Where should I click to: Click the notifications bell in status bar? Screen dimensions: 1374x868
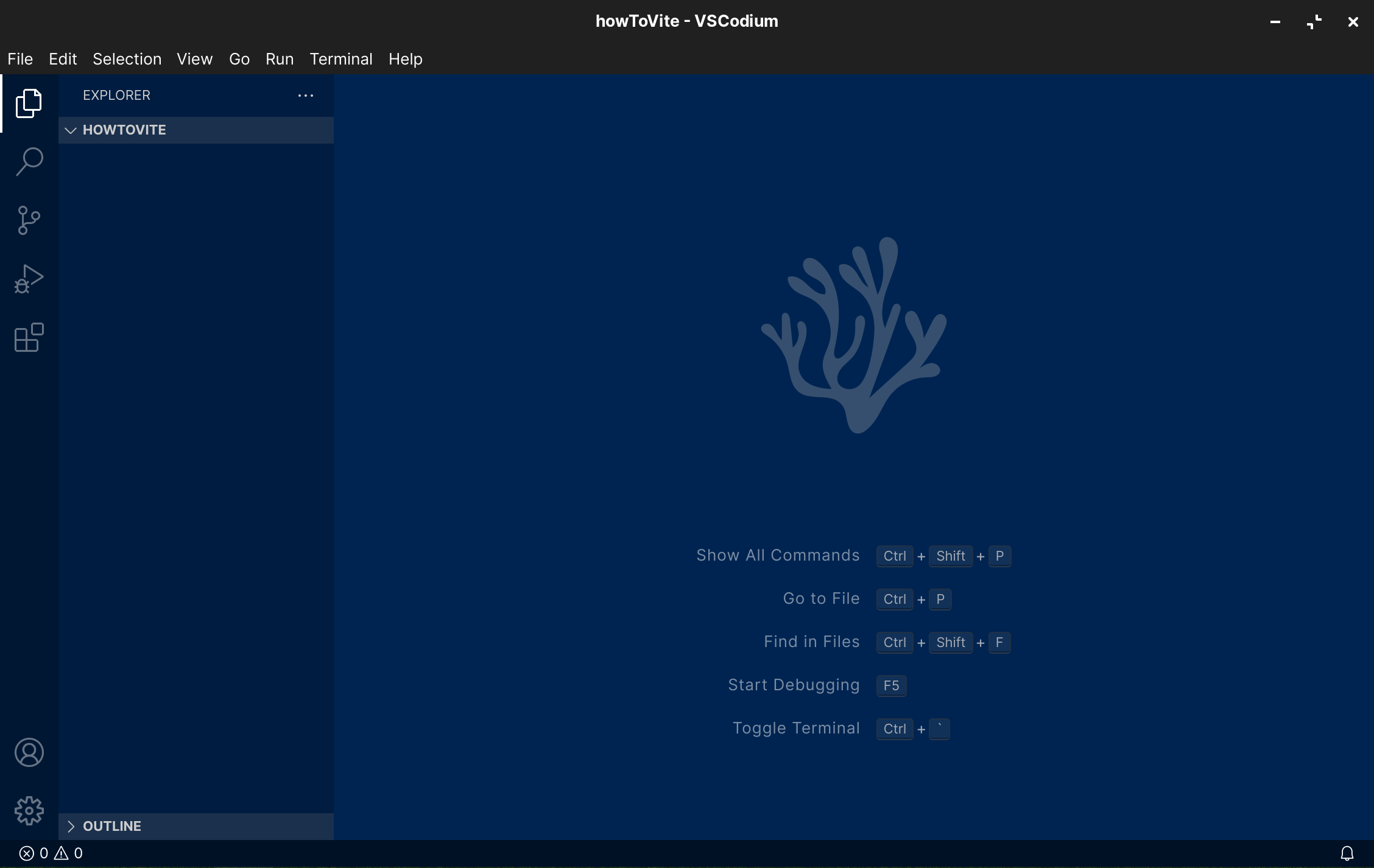click(1347, 853)
